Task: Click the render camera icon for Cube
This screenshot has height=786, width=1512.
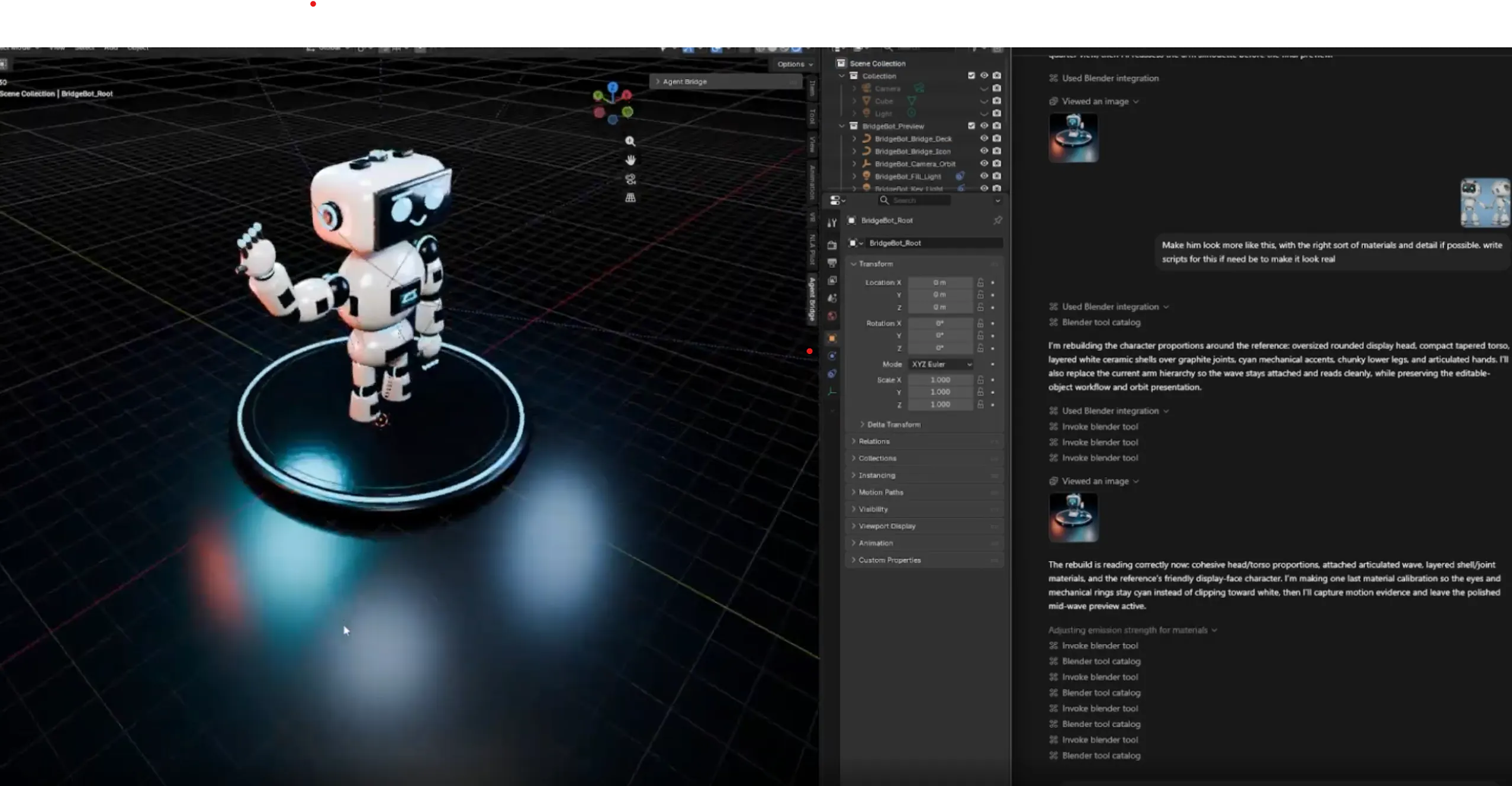Action: (997, 101)
